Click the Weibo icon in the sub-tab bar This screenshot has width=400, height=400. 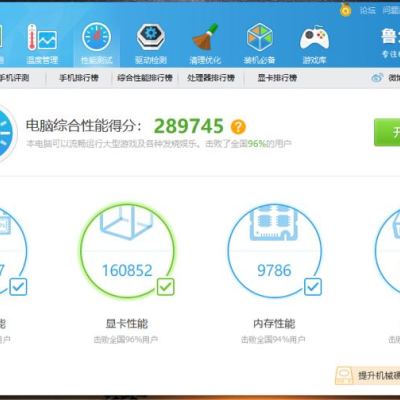tap(377, 78)
